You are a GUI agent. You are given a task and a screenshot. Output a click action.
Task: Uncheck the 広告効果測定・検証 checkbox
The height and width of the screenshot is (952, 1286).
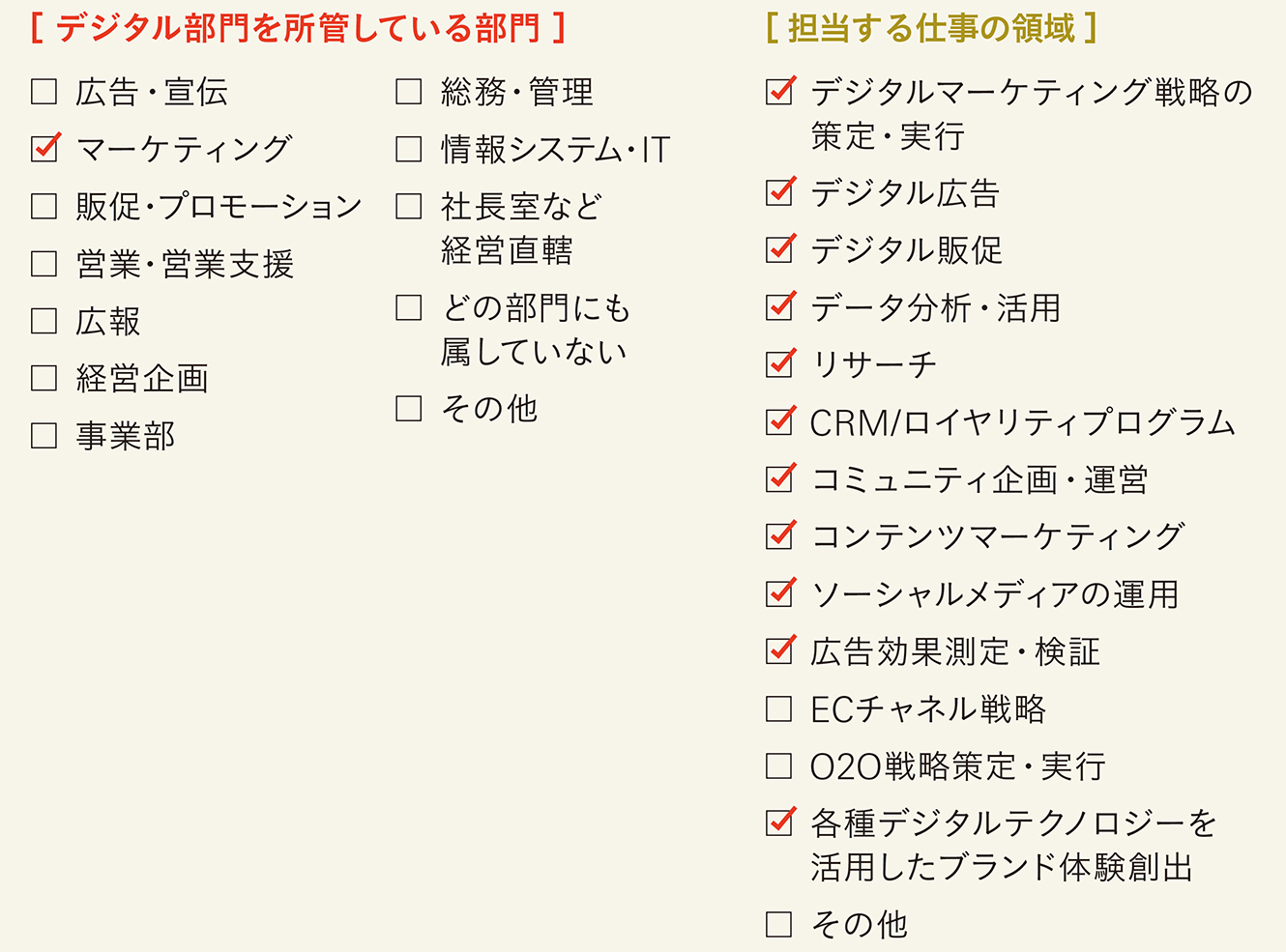779,650
